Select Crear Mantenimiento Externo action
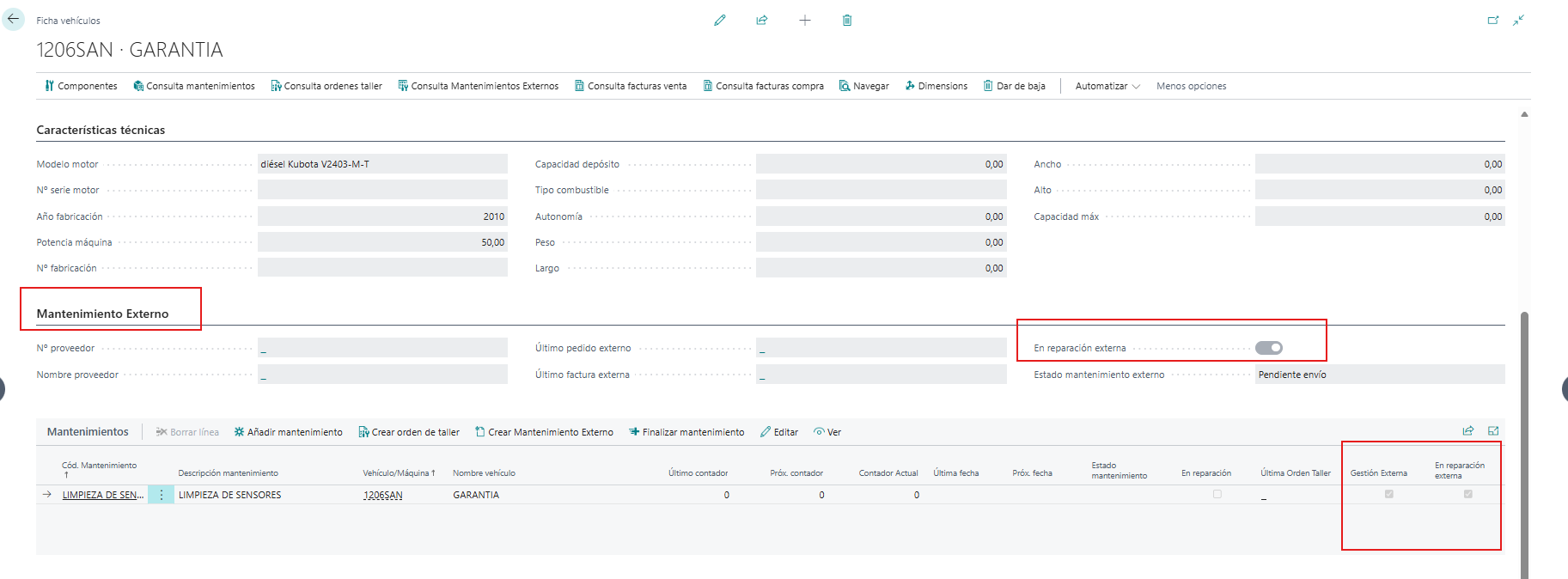The height and width of the screenshot is (579, 1568). (544, 432)
